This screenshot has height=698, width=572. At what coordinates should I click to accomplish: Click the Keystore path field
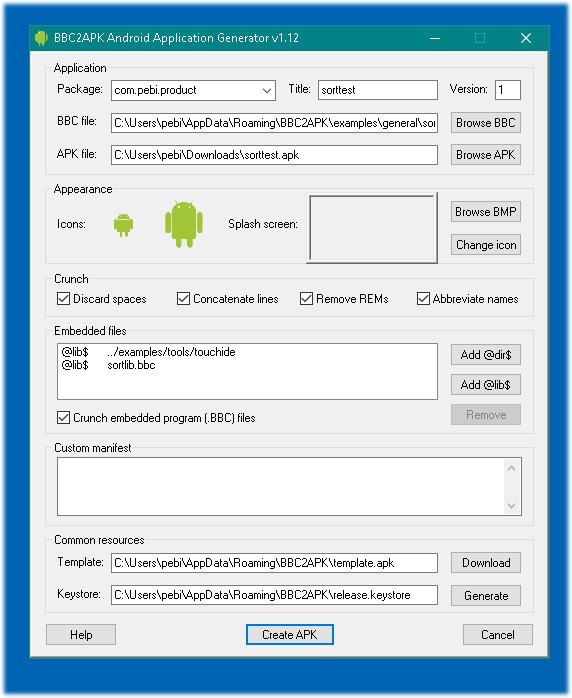[x=274, y=595]
